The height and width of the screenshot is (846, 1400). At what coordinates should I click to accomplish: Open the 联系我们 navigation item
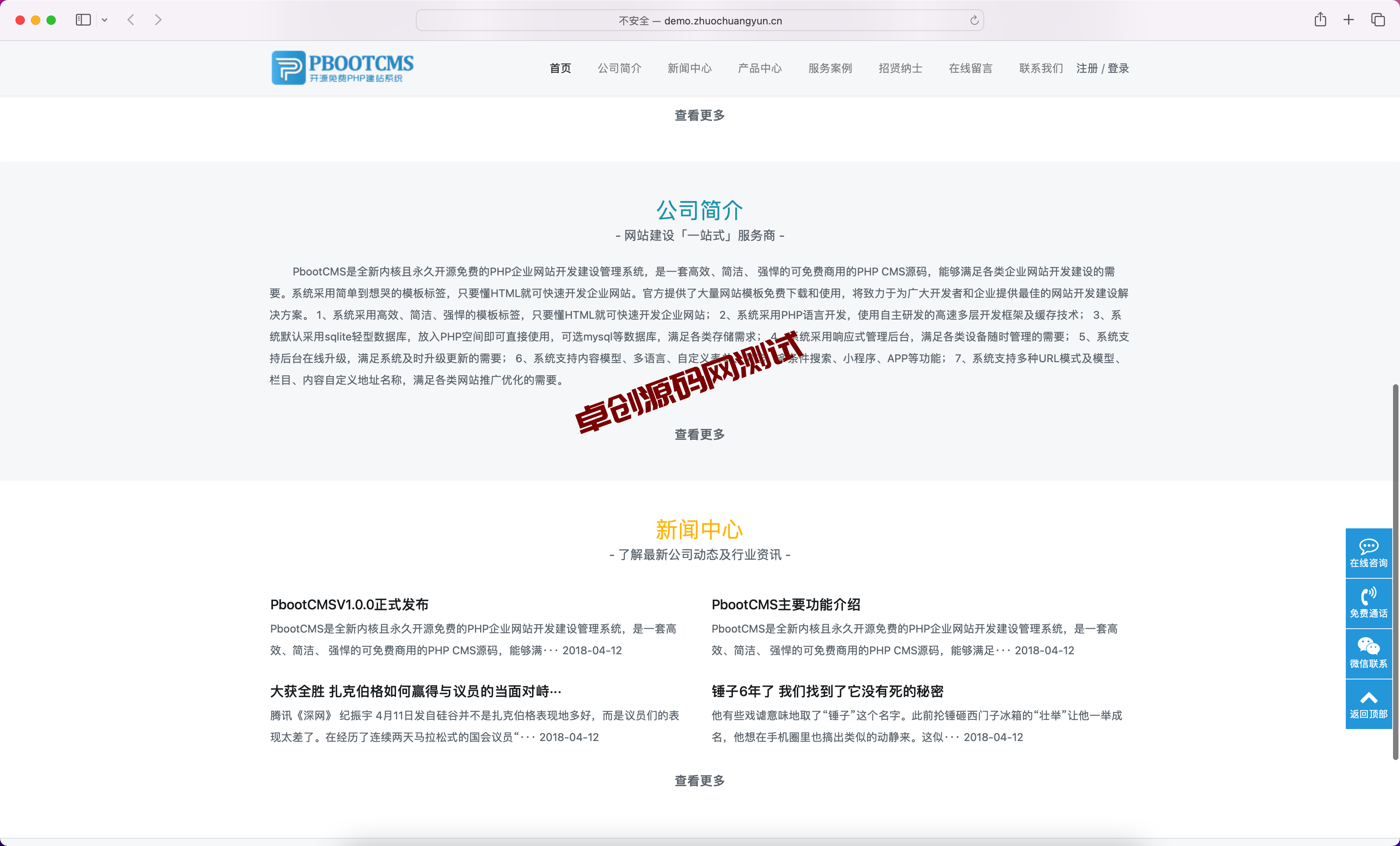point(1041,68)
